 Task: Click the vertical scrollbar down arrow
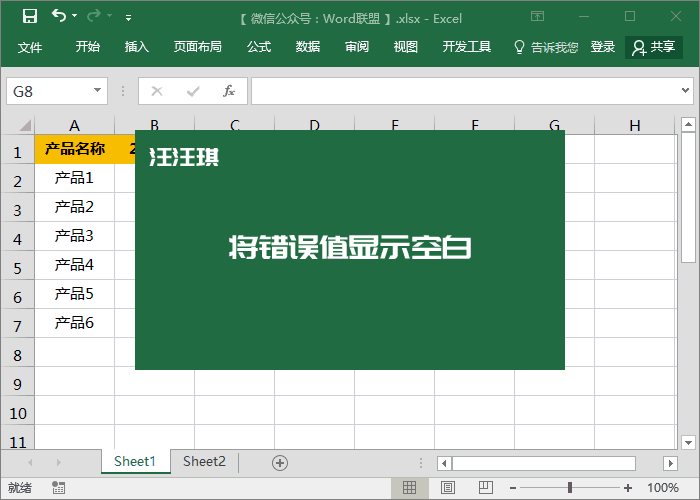click(688, 442)
